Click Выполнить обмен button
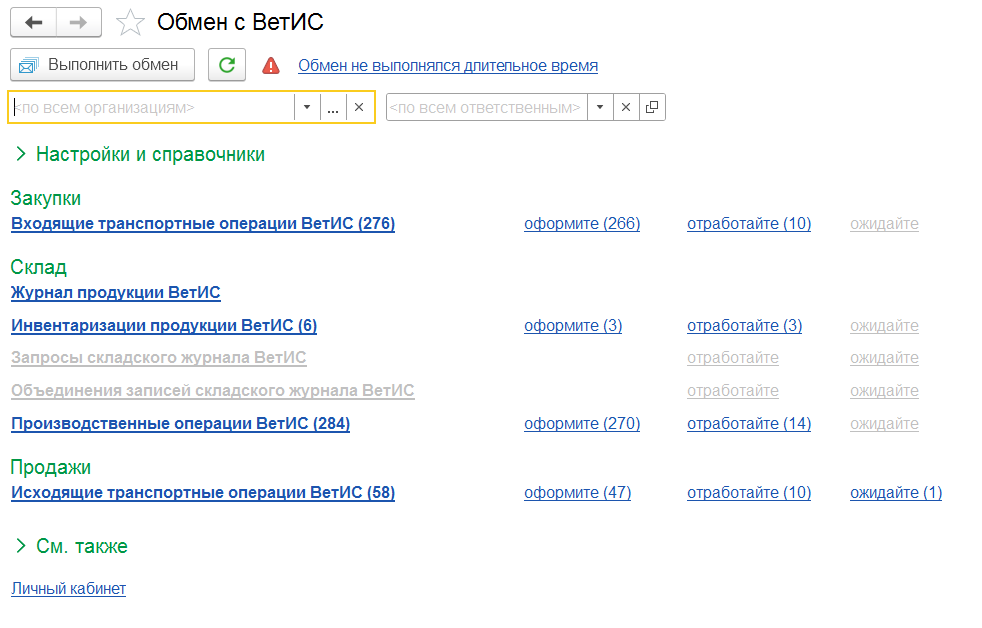This screenshot has height=628, width=982. [103, 65]
